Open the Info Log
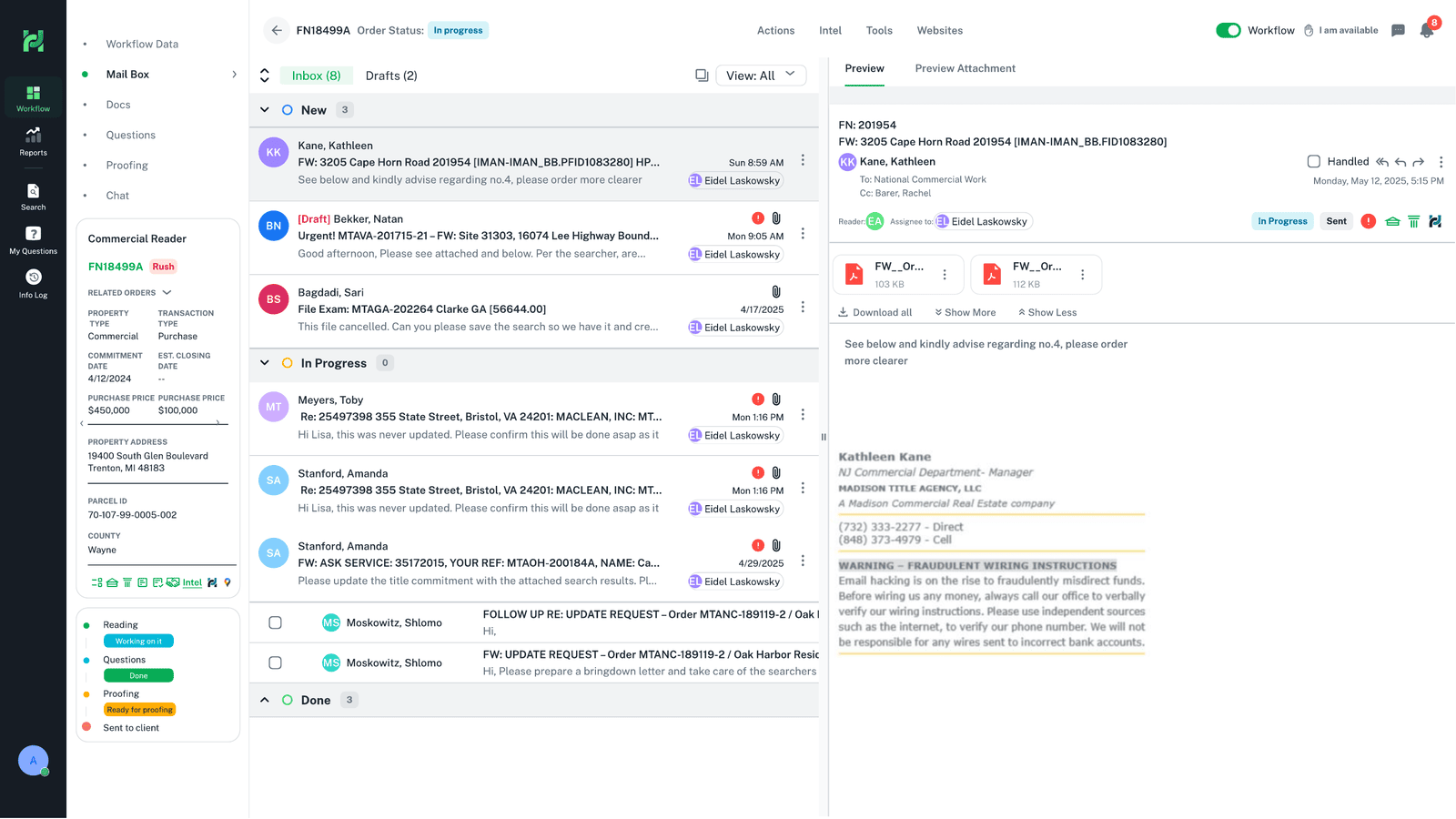Image resolution: width=1456 pixels, height=819 pixels. click(x=33, y=284)
